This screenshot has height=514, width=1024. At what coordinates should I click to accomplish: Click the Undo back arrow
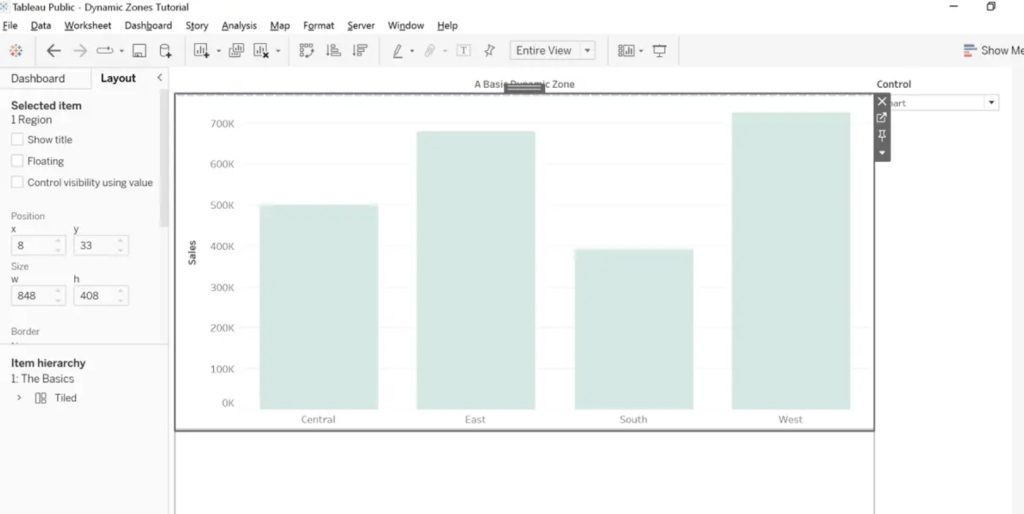[54, 51]
